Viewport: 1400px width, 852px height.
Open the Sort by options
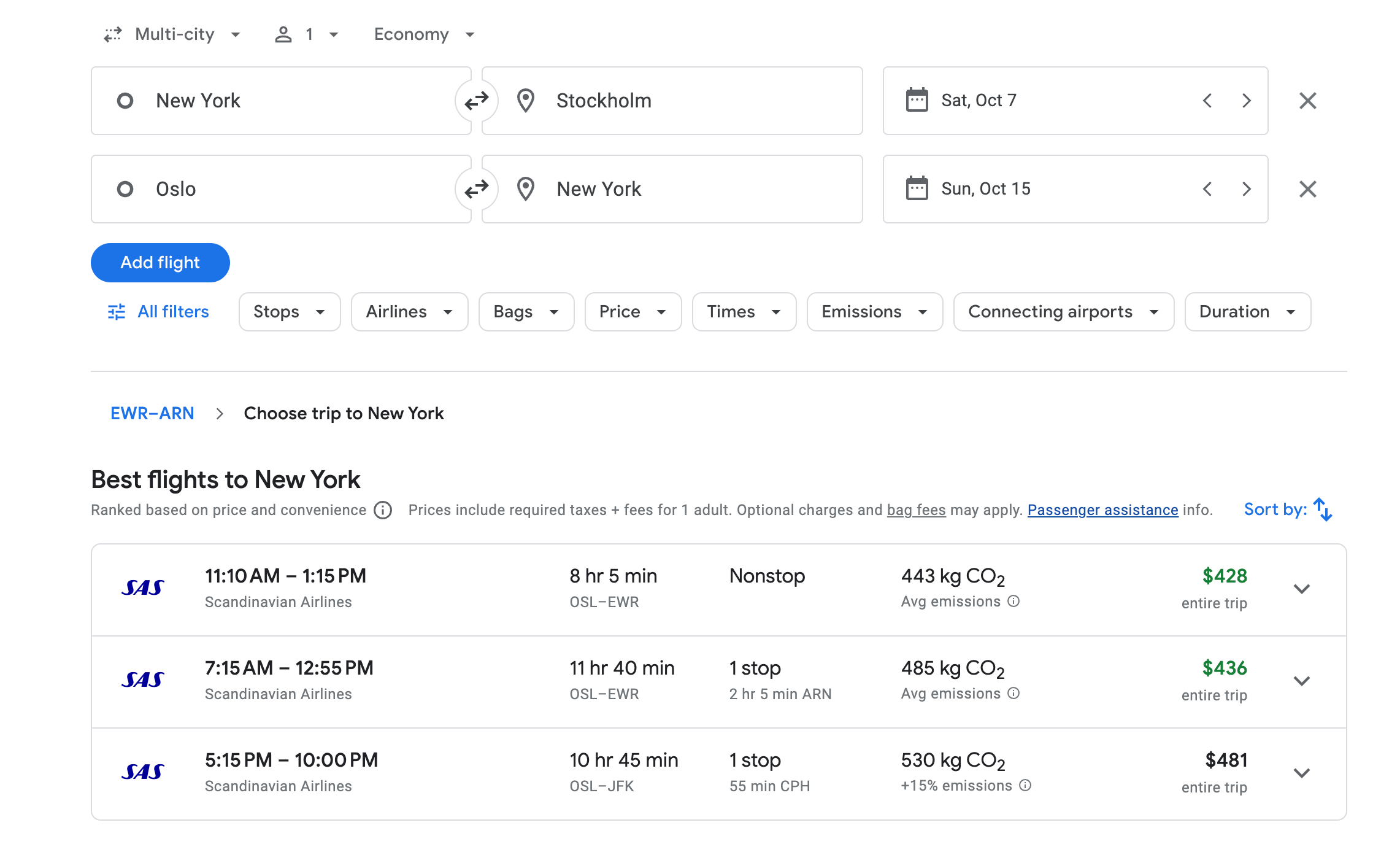pyautogui.click(x=1288, y=509)
